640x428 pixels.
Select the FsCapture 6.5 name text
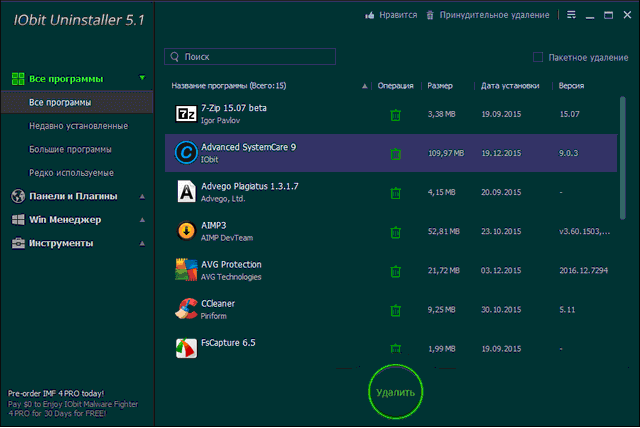click(x=228, y=343)
